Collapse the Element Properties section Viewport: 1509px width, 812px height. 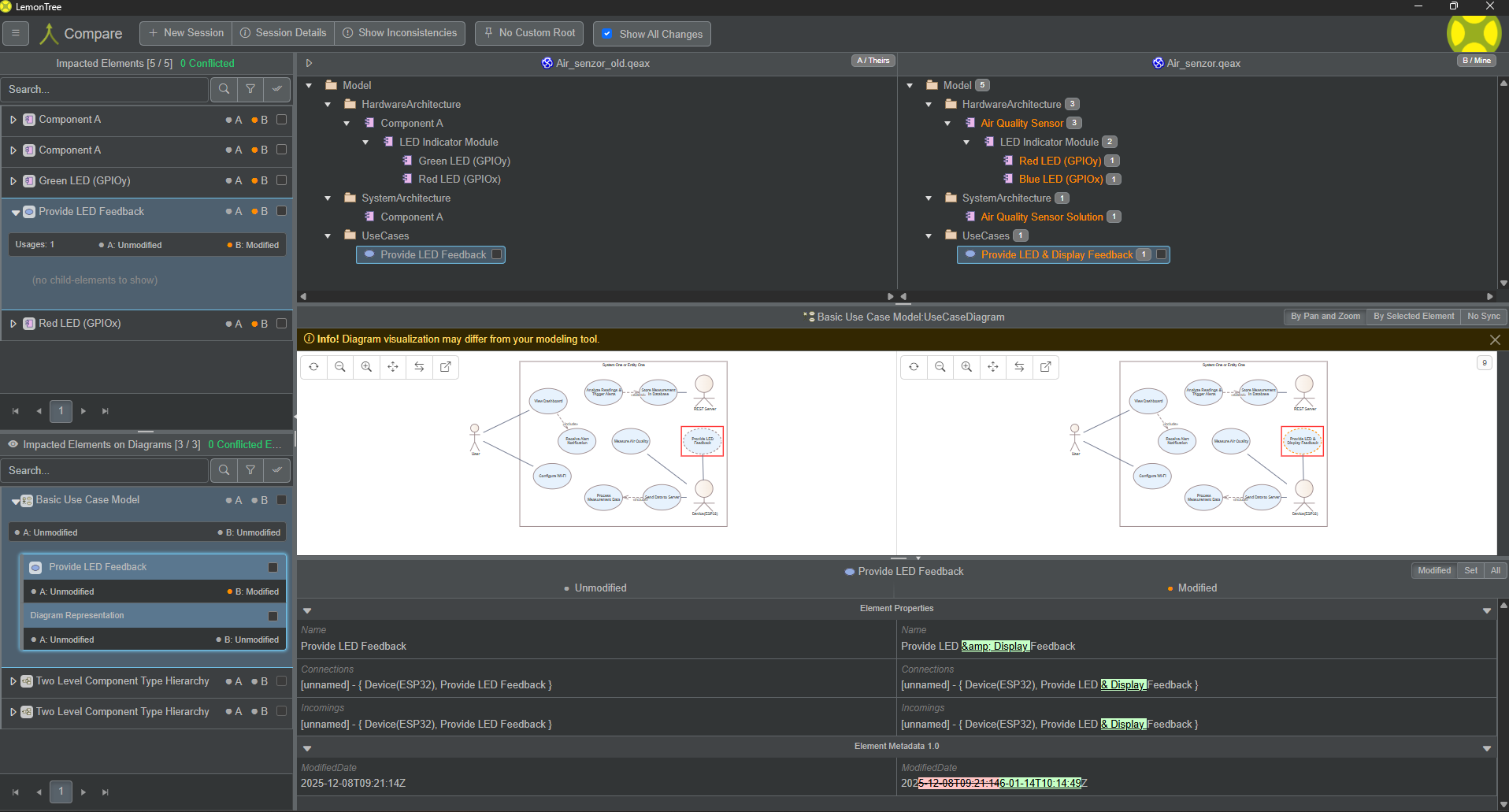(307, 610)
